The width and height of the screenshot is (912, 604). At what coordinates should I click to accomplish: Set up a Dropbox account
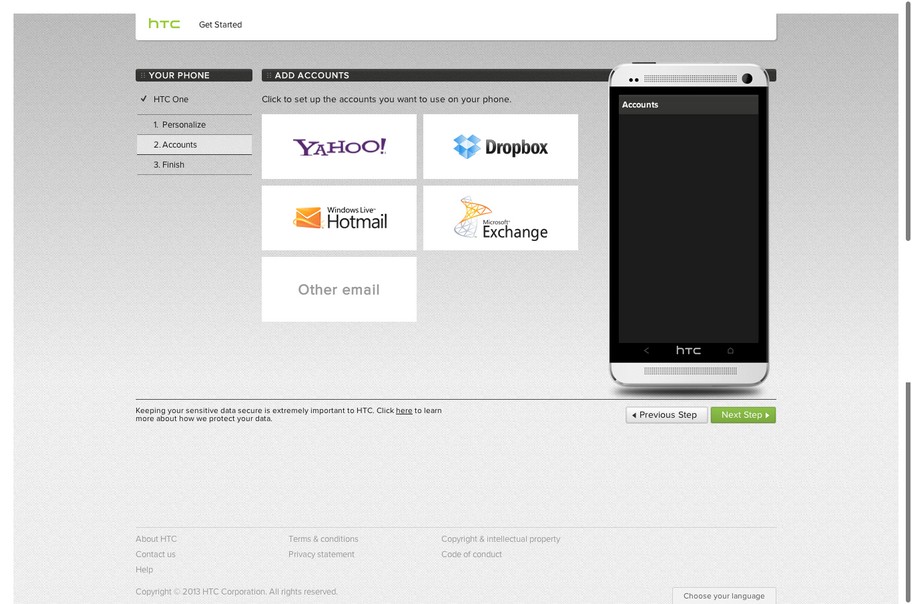[x=501, y=147]
